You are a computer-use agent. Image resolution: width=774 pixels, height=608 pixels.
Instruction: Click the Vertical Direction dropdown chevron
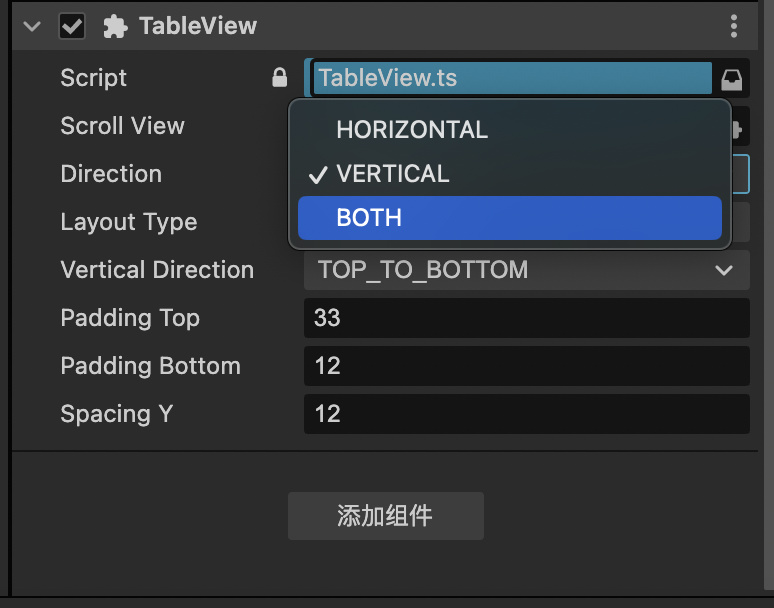pos(724,270)
